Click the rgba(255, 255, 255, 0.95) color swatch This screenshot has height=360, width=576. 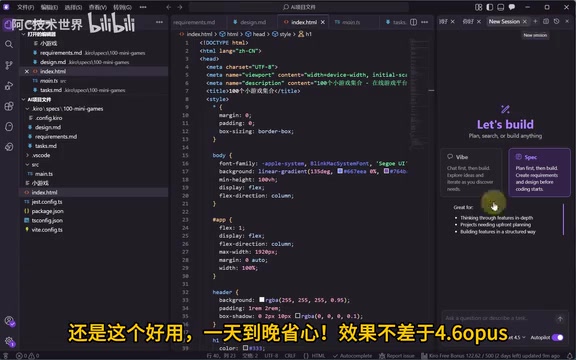point(262,300)
